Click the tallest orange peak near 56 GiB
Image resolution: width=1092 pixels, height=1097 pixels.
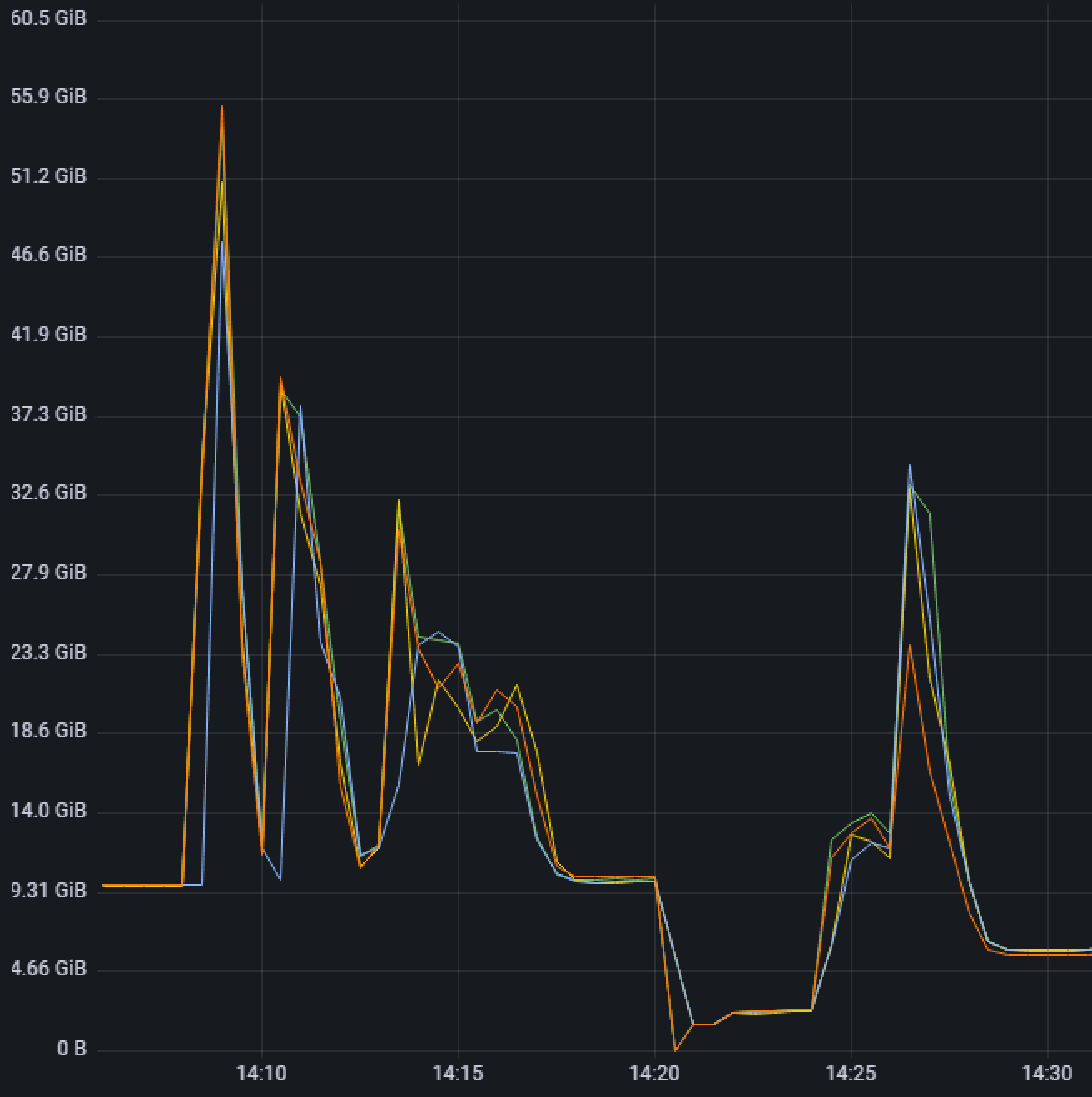(222, 107)
